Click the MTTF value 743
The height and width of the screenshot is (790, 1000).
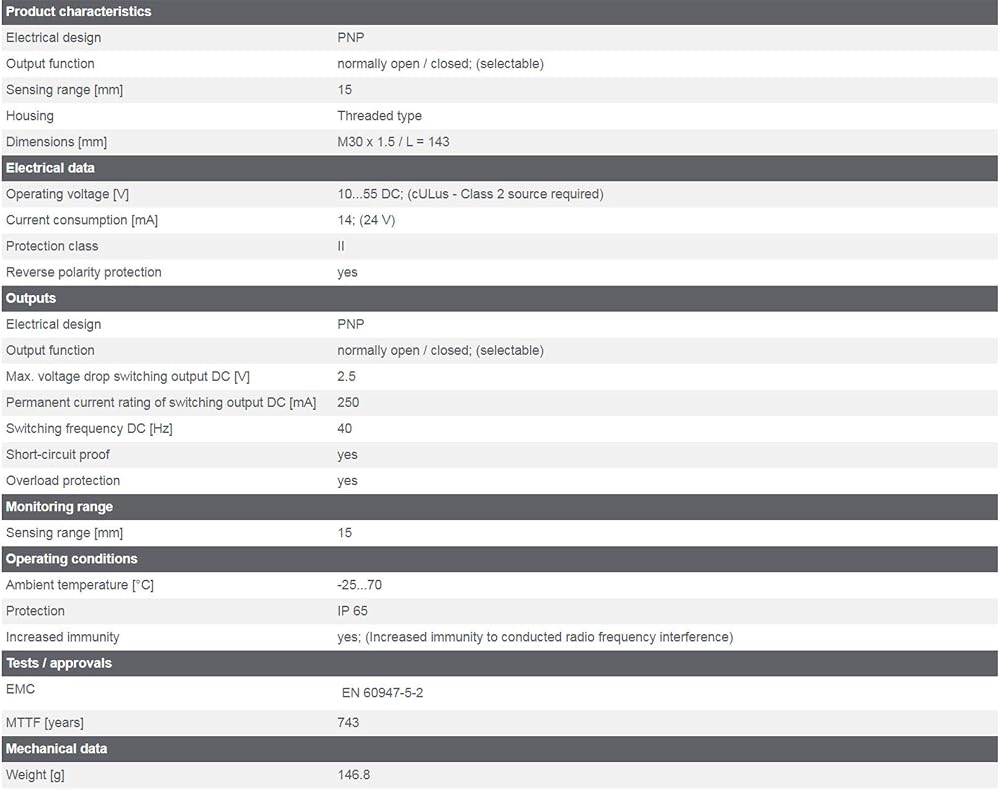[x=348, y=722]
